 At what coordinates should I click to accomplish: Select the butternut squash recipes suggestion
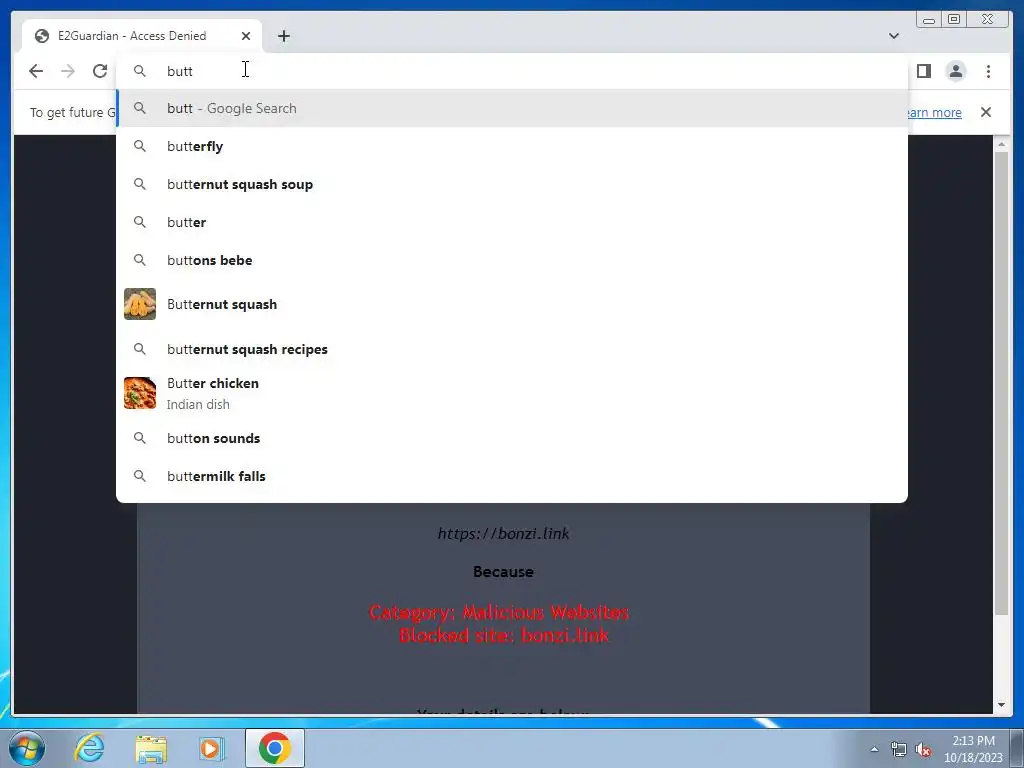pyautogui.click(x=512, y=349)
